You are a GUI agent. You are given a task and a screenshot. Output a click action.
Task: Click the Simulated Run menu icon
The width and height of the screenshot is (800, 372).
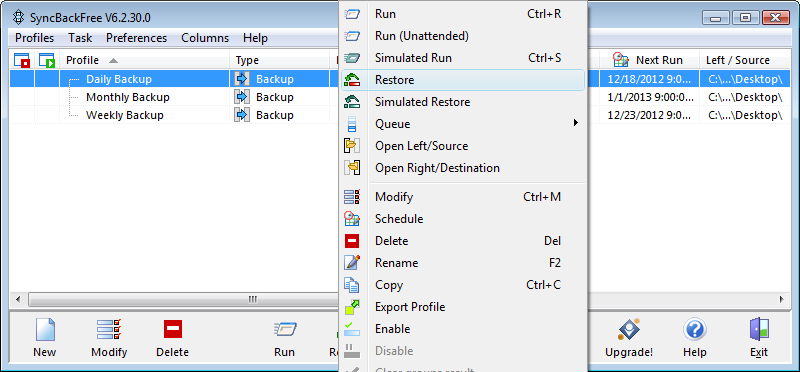(x=353, y=58)
